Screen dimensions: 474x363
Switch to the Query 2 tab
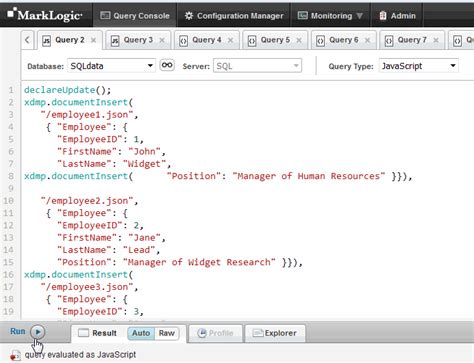click(70, 40)
